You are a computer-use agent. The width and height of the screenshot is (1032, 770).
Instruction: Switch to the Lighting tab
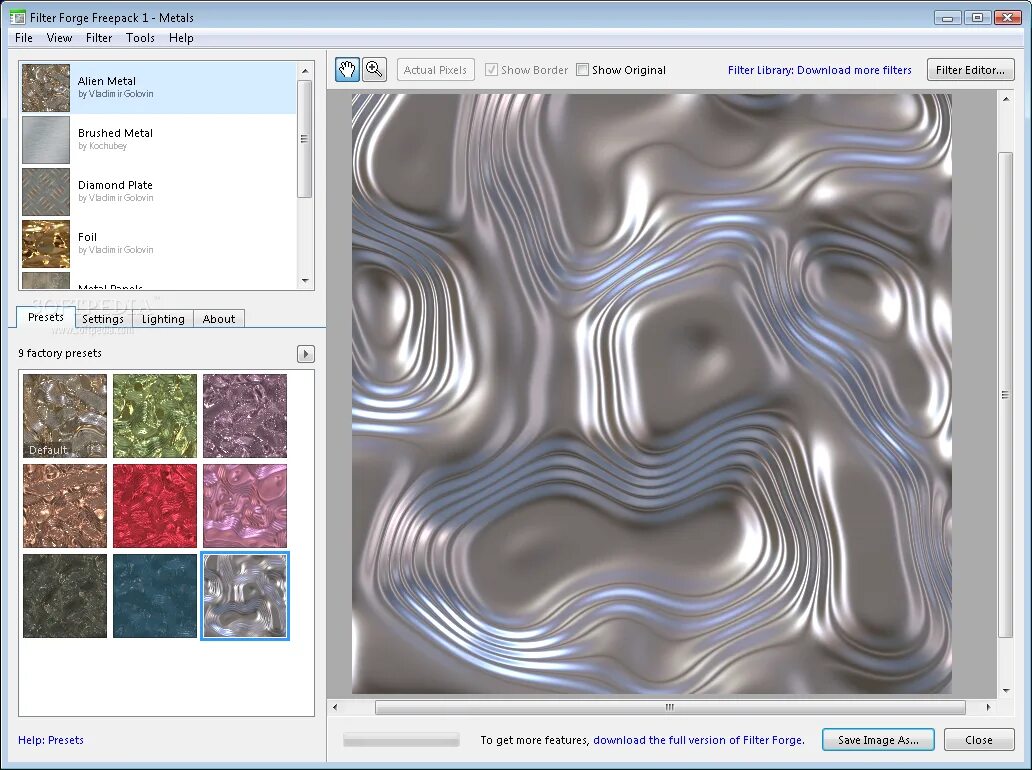pos(163,319)
